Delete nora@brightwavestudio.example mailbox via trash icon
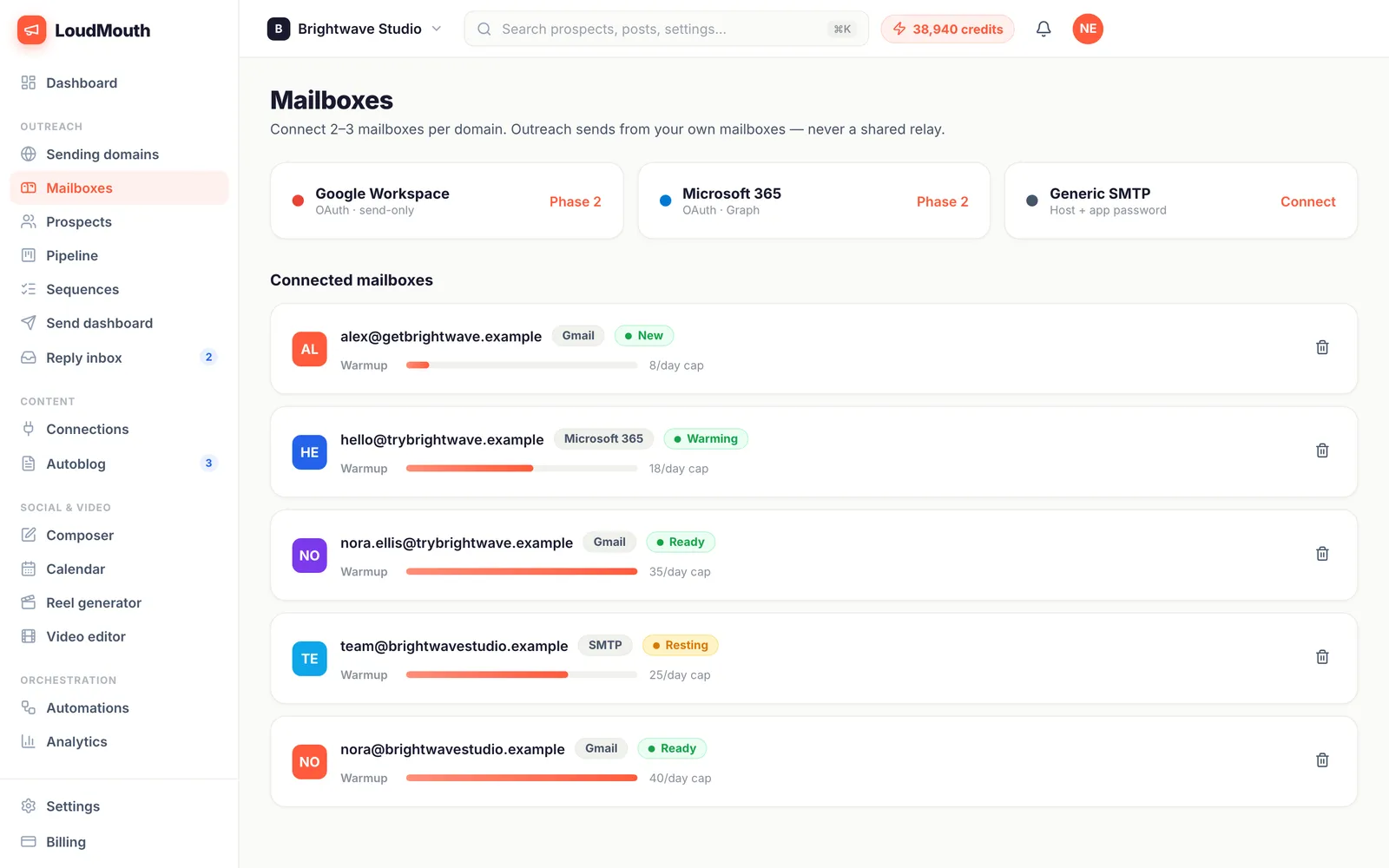Image resolution: width=1389 pixels, height=868 pixels. click(1322, 760)
